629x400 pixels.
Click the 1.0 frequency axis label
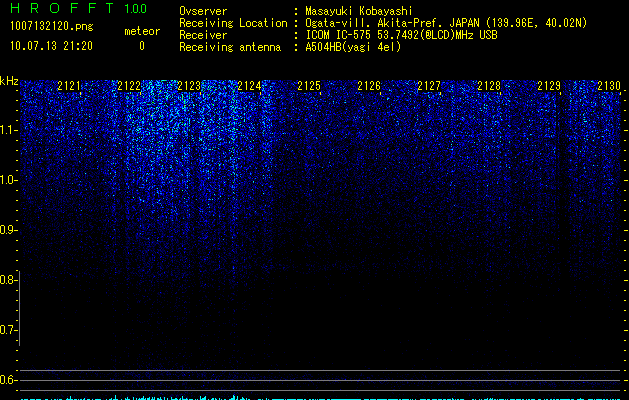8,180
